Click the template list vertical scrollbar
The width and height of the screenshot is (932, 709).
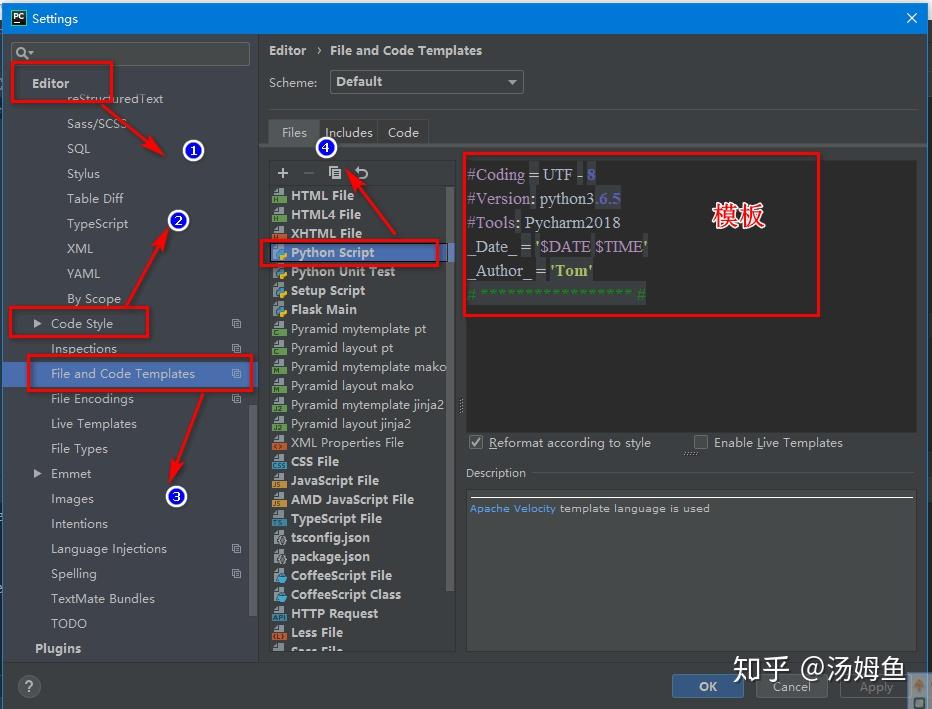click(449, 389)
